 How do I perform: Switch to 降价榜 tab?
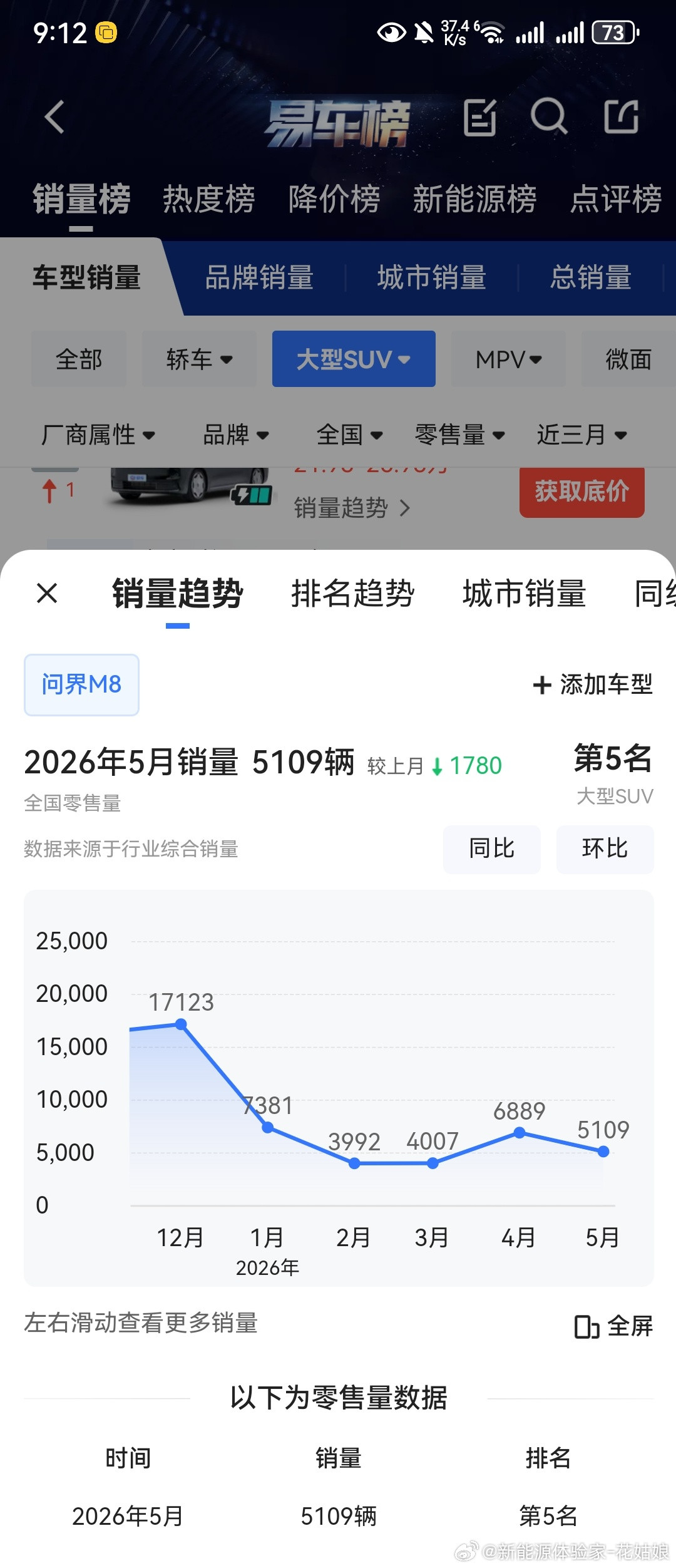(x=334, y=199)
